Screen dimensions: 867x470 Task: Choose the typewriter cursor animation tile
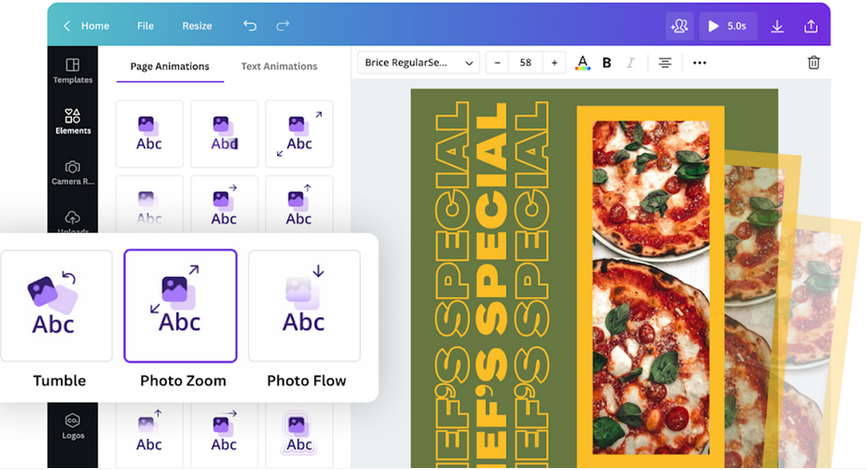tap(224, 134)
